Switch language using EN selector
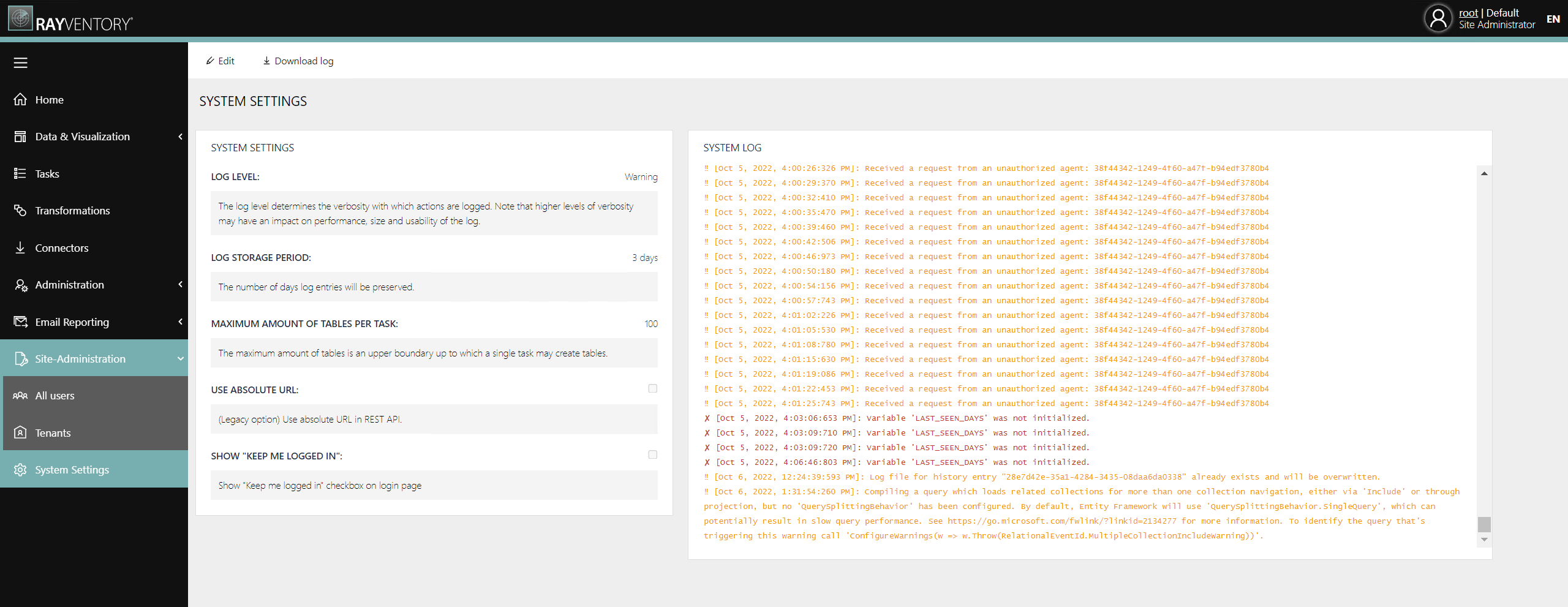Image resolution: width=1568 pixels, height=607 pixels. tap(1553, 19)
